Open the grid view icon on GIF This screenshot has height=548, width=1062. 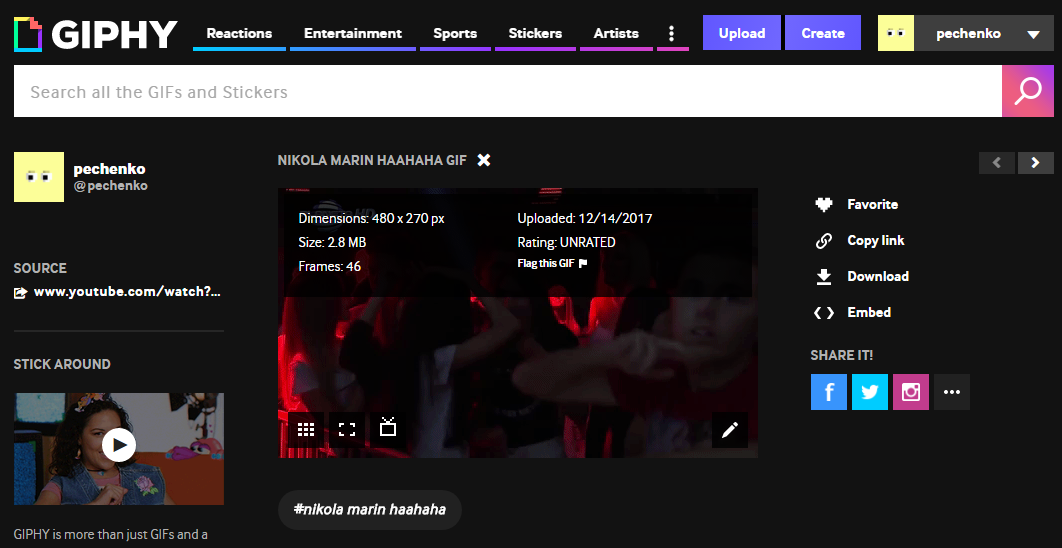[x=306, y=430]
